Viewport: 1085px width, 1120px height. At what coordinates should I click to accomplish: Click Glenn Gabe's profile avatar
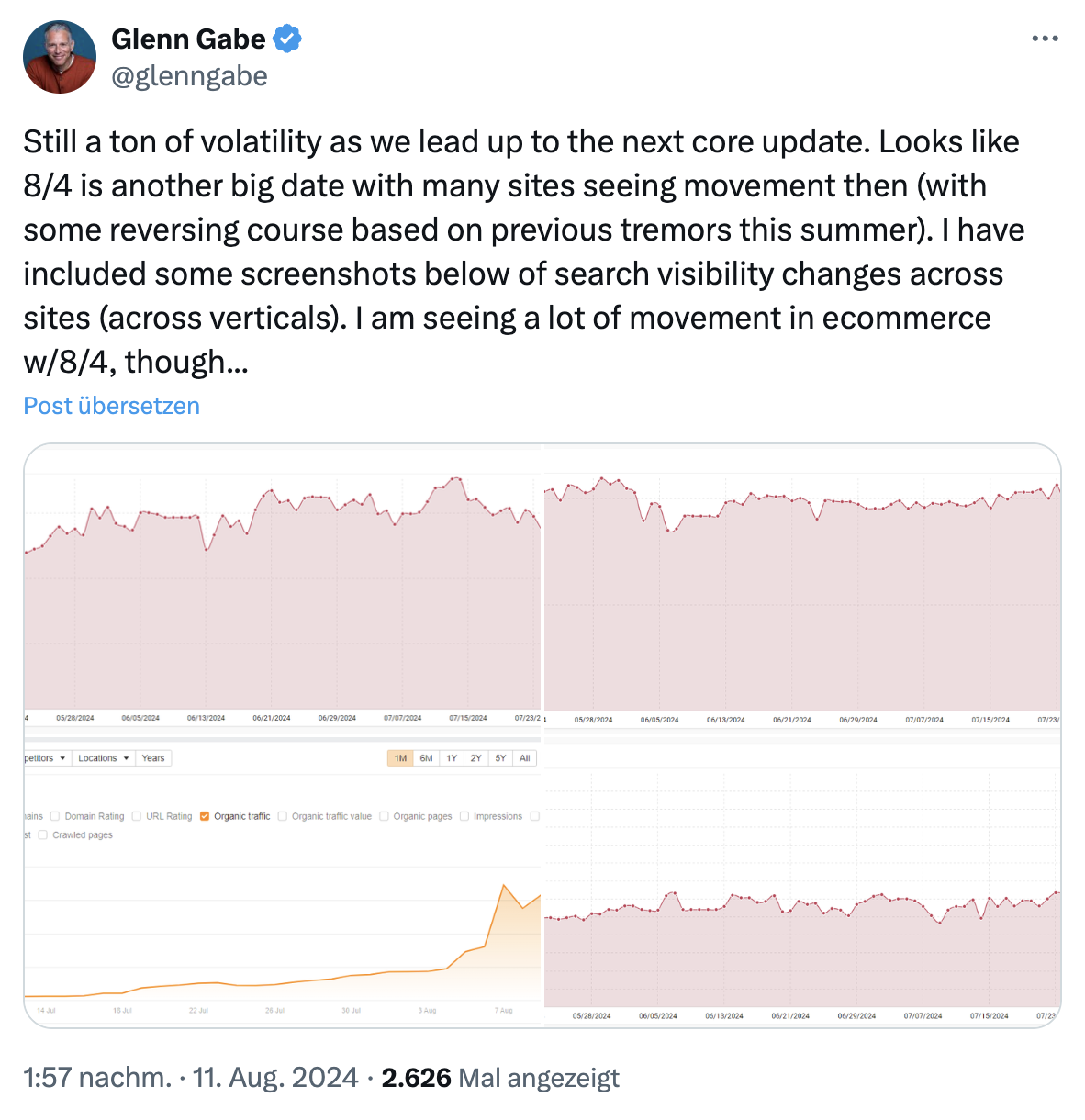tap(59, 56)
